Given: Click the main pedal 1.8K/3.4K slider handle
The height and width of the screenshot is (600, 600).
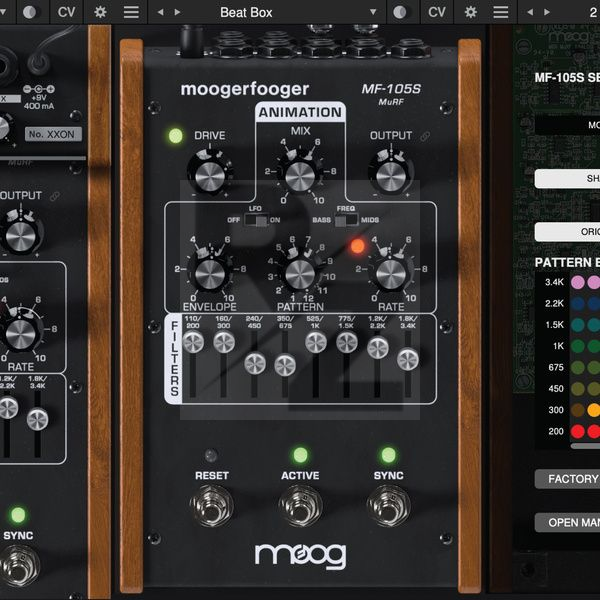Looking at the screenshot, I should pyautogui.click(x=408, y=359).
